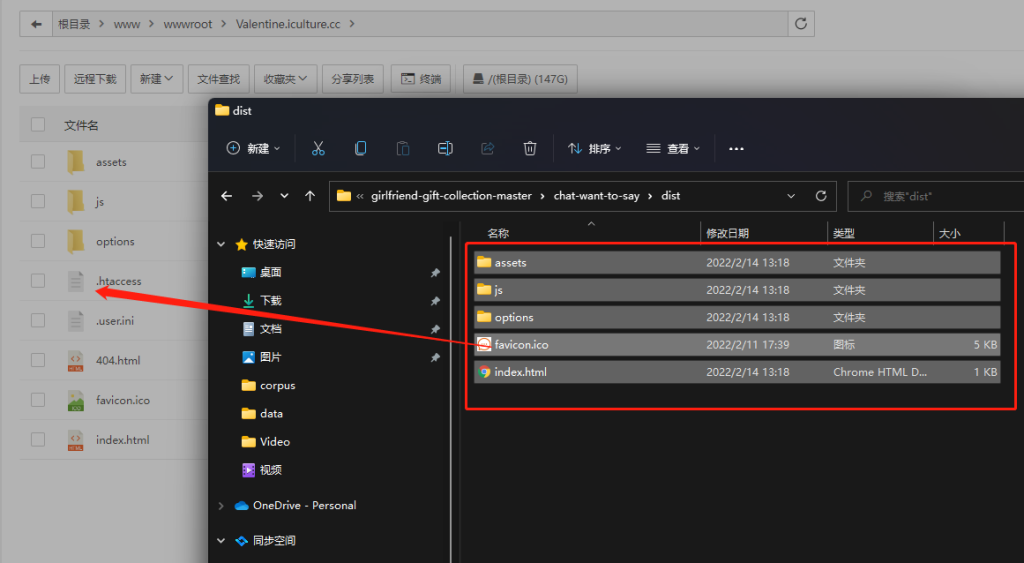Select index.html in the Explorer file list
Screen dimensions: 1024x563
click(737, 372)
